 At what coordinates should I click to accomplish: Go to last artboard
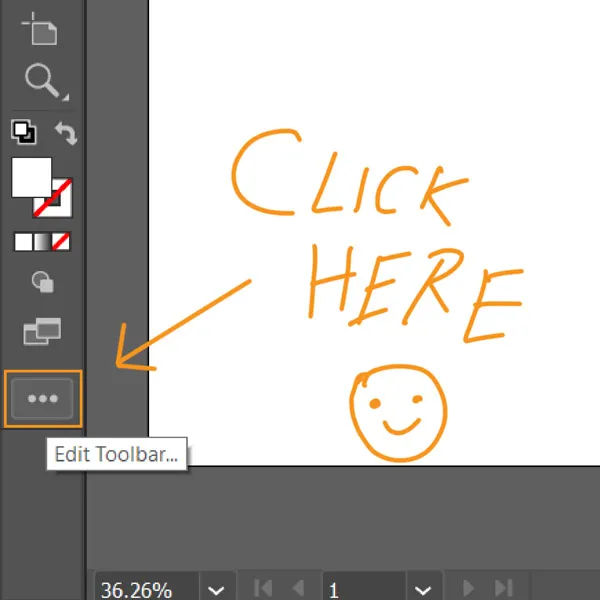pos(503,589)
